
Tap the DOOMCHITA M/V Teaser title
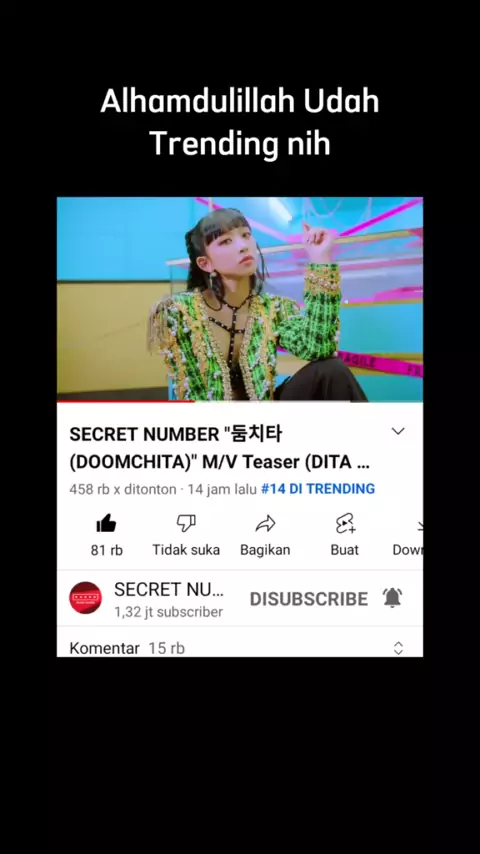click(x=220, y=448)
